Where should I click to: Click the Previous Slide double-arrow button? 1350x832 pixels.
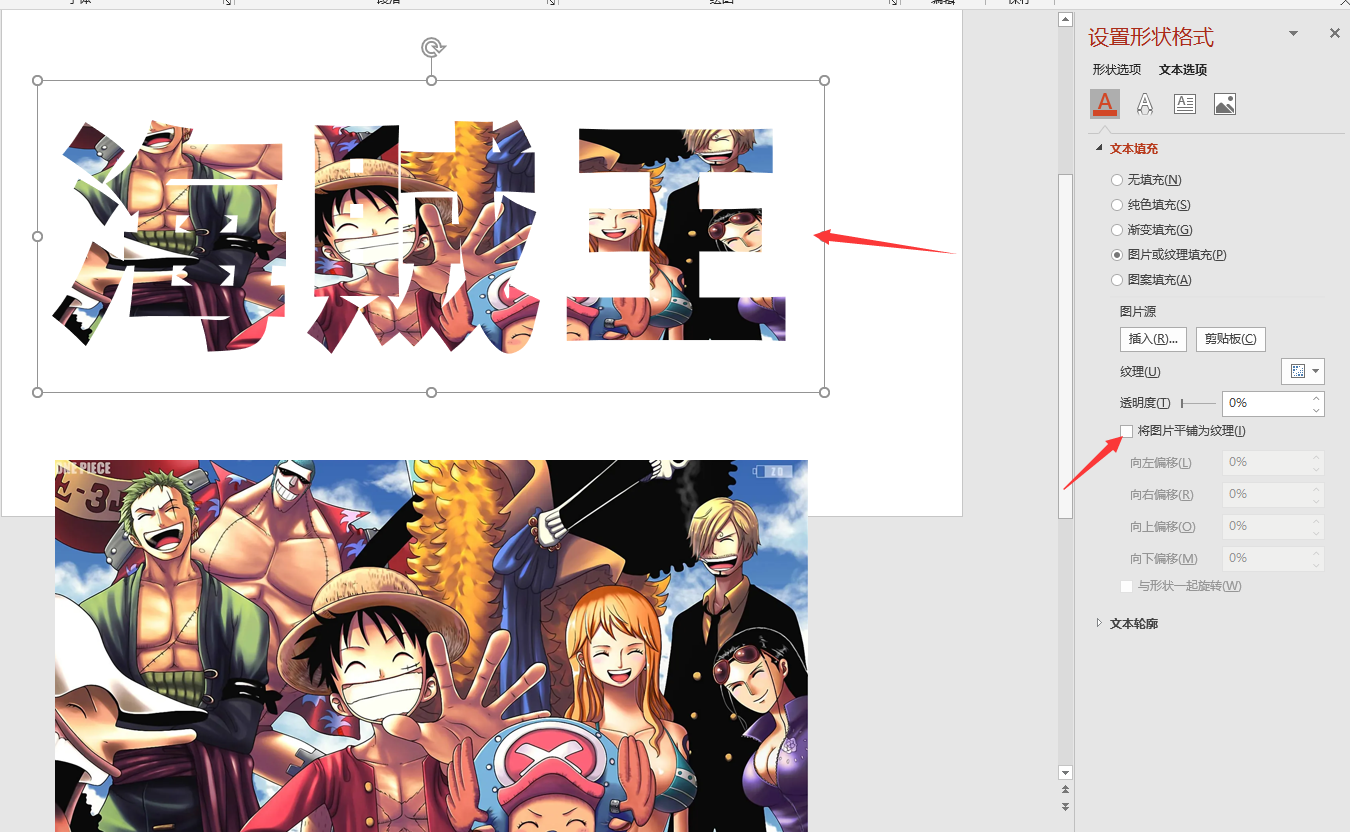pos(1065,791)
